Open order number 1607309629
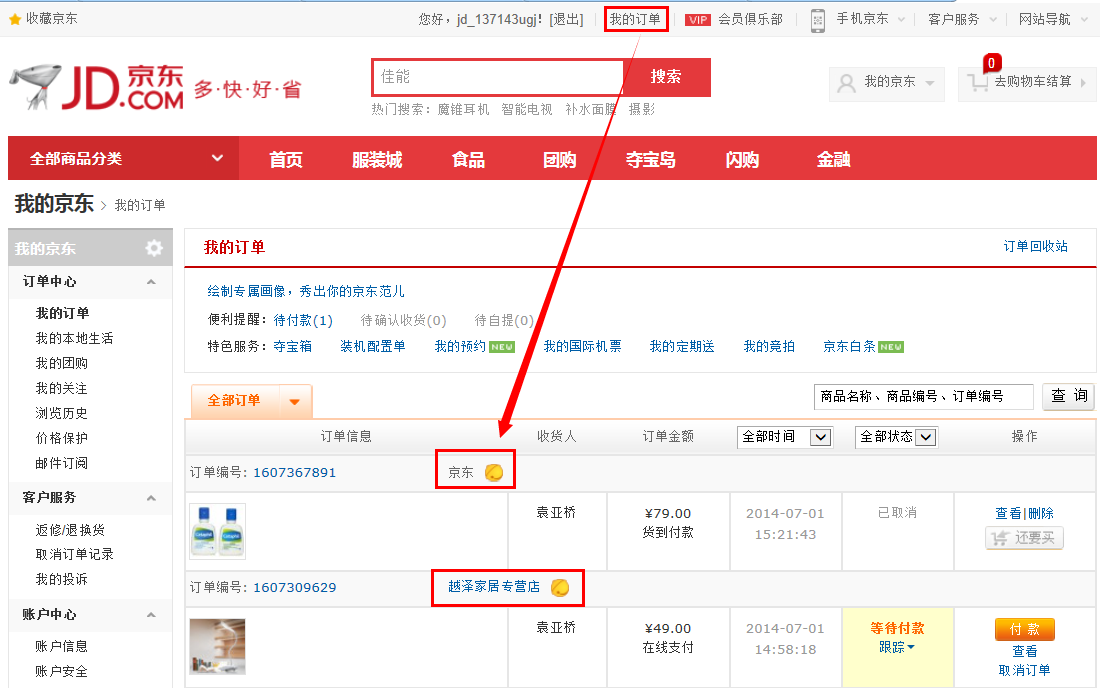1100x688 pixels. tap(295, 588)
